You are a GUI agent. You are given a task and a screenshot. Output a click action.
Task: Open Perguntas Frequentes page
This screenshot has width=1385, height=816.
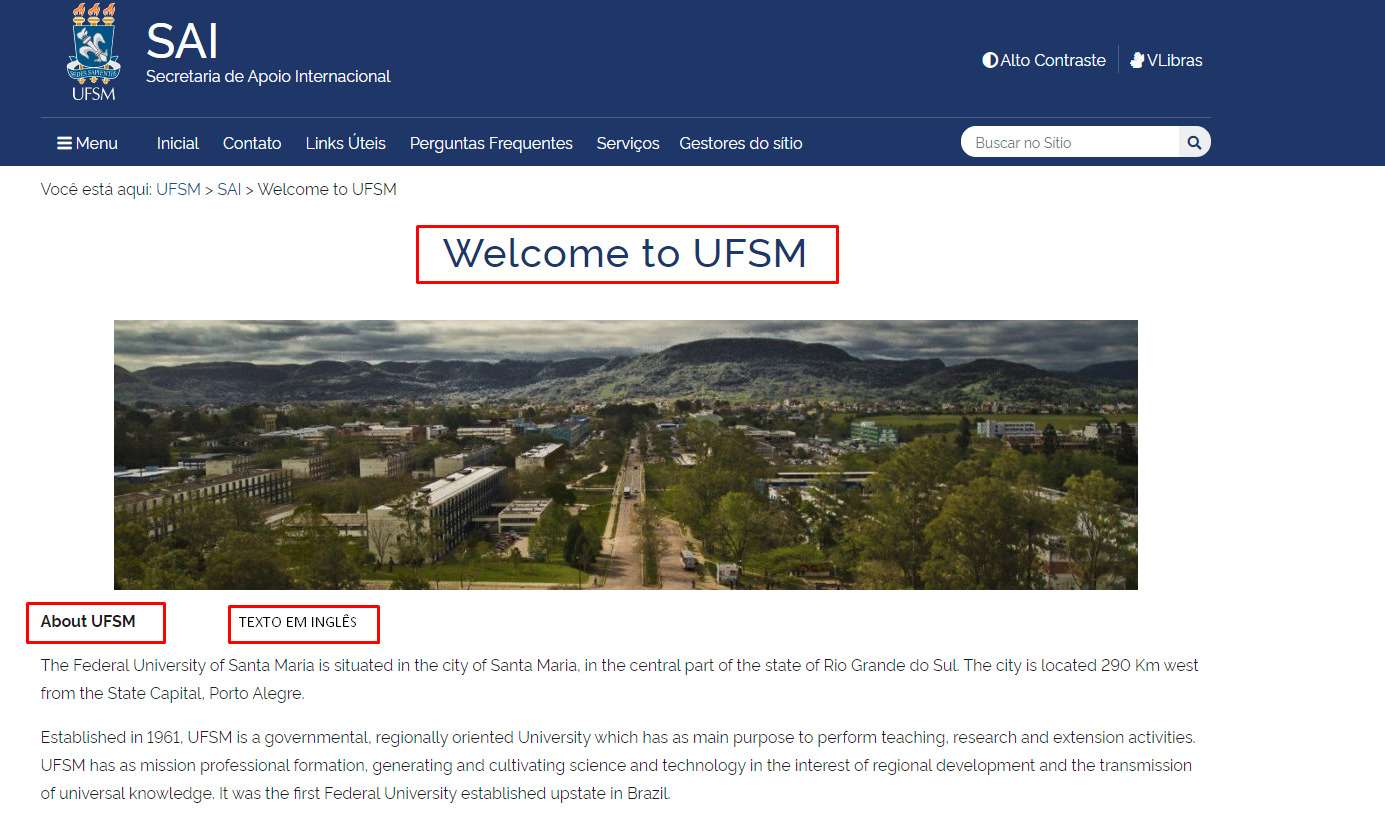(x=491, y=143)
